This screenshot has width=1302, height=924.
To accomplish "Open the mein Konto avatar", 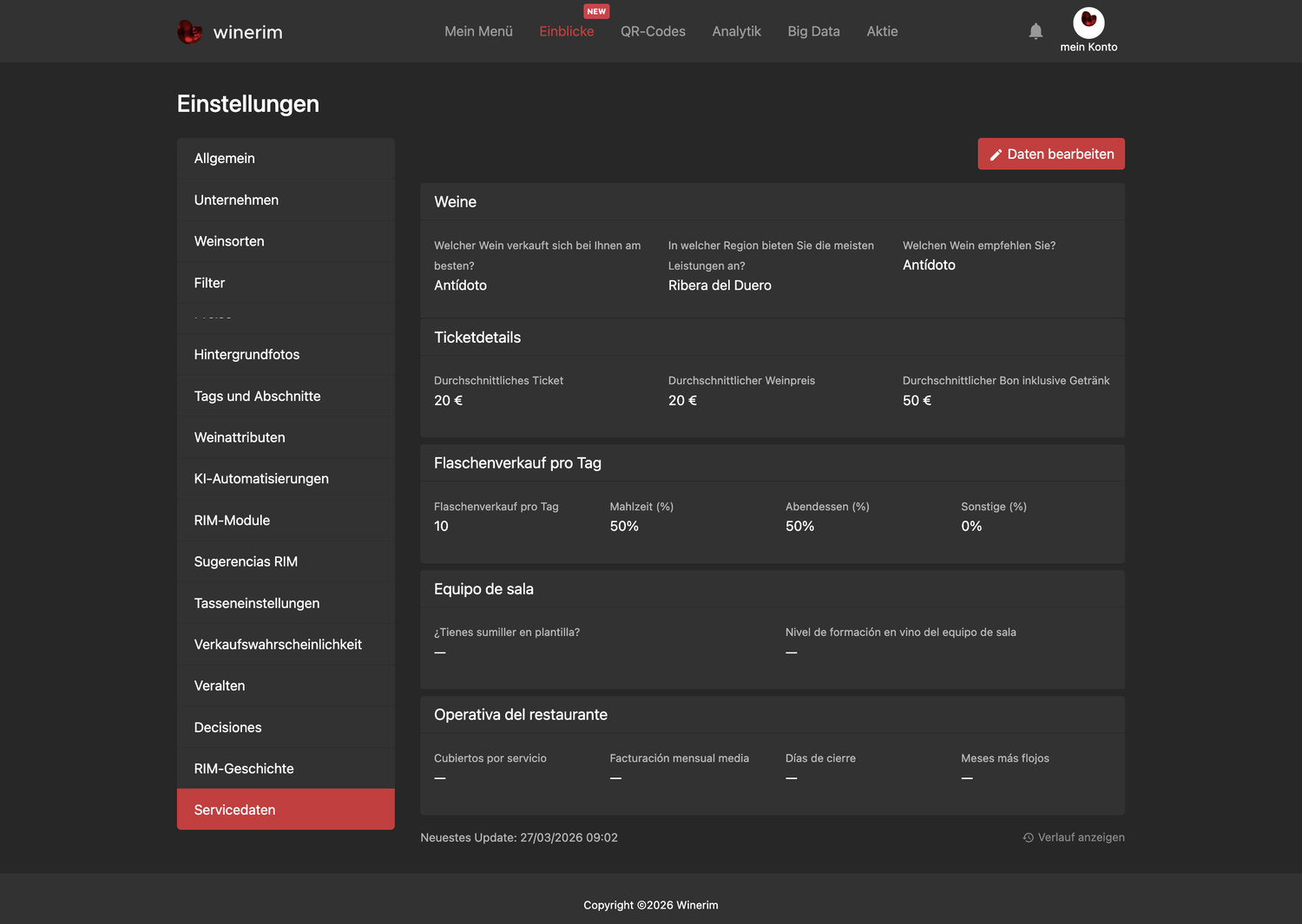I will pos(1088,23).
